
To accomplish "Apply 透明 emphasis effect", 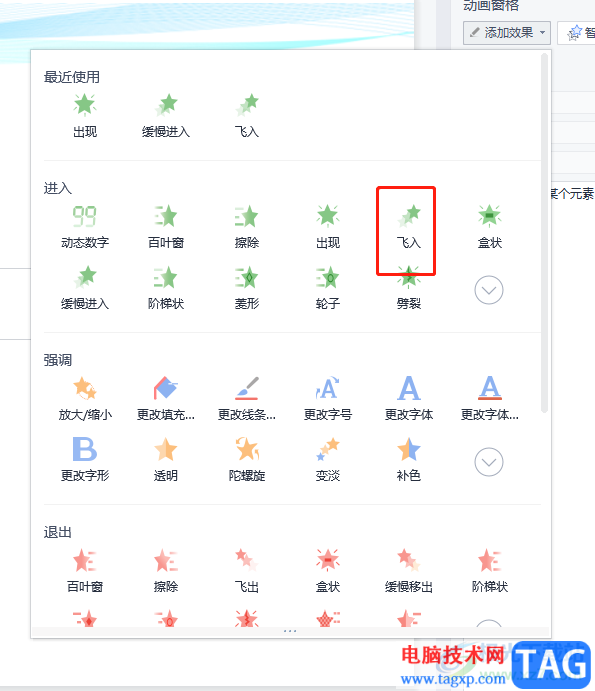I will coord(166,460).
